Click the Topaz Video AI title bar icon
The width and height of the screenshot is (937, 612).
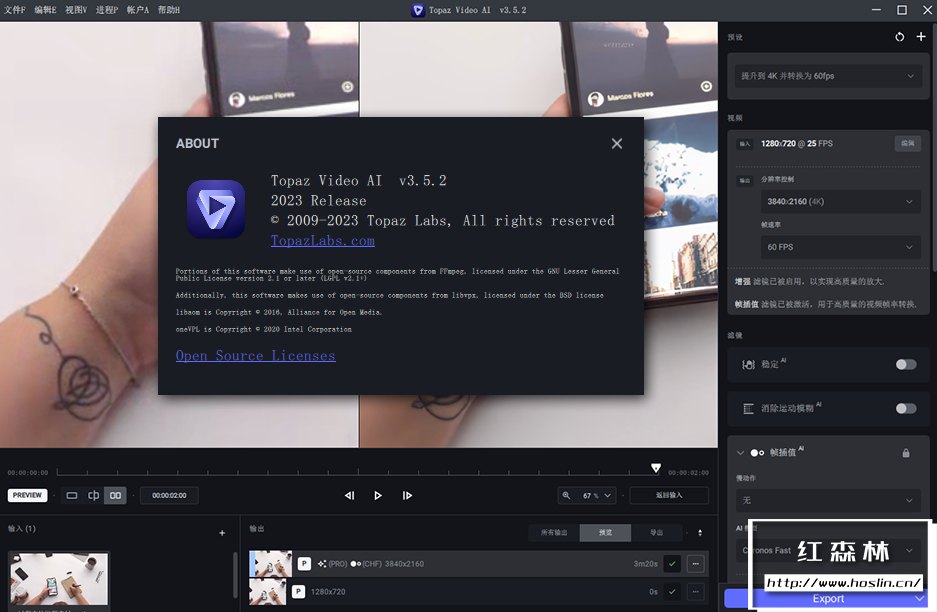(x=418, y=10)
